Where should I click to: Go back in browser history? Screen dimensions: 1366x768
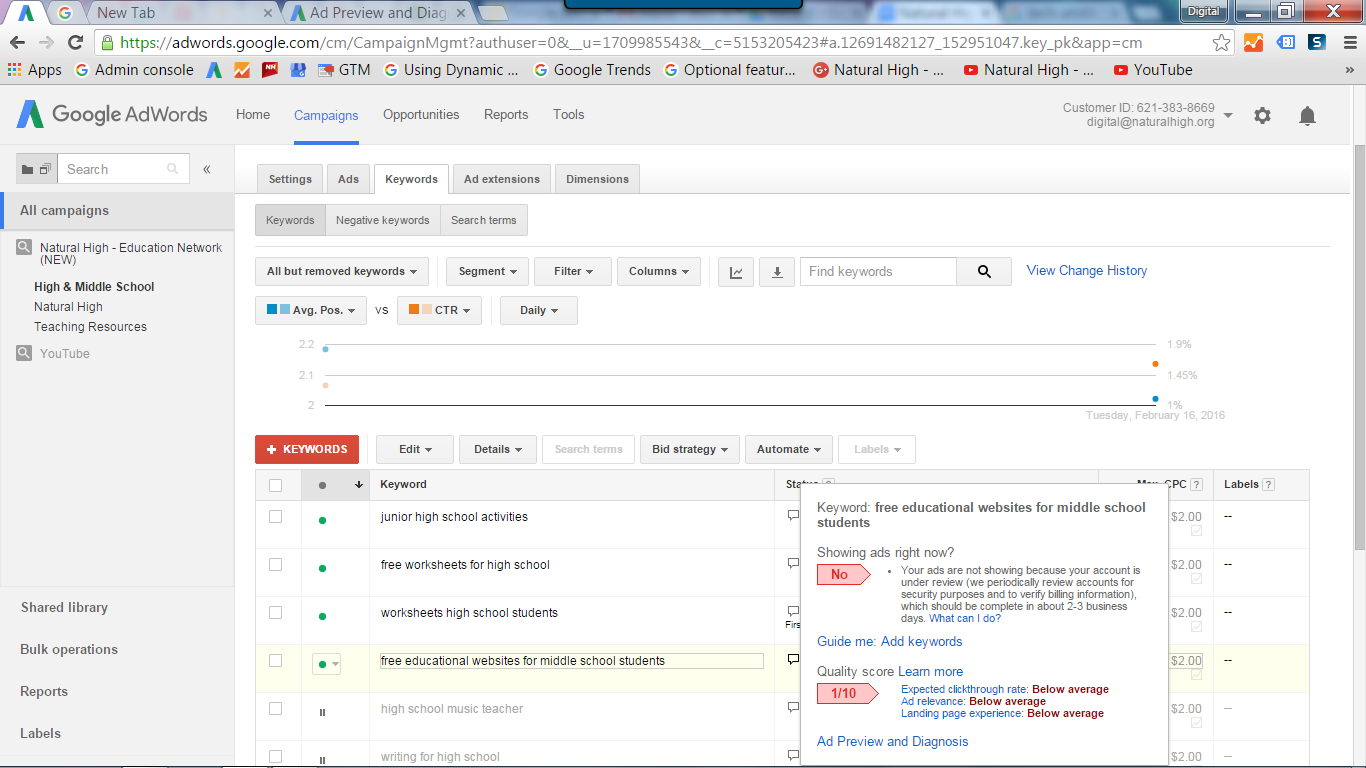[x=17, y=43]
